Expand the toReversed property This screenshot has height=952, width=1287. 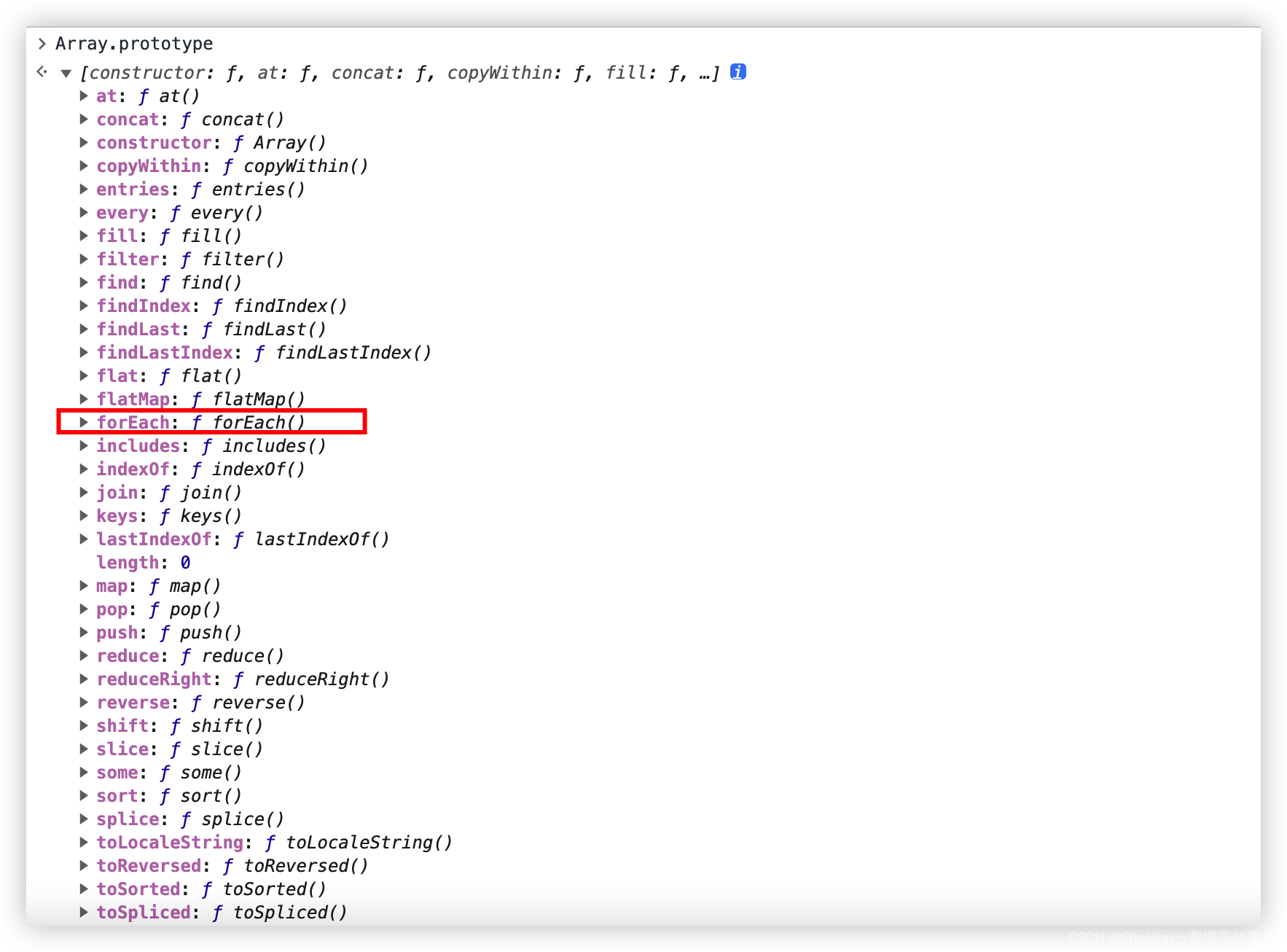pos(84,865)
